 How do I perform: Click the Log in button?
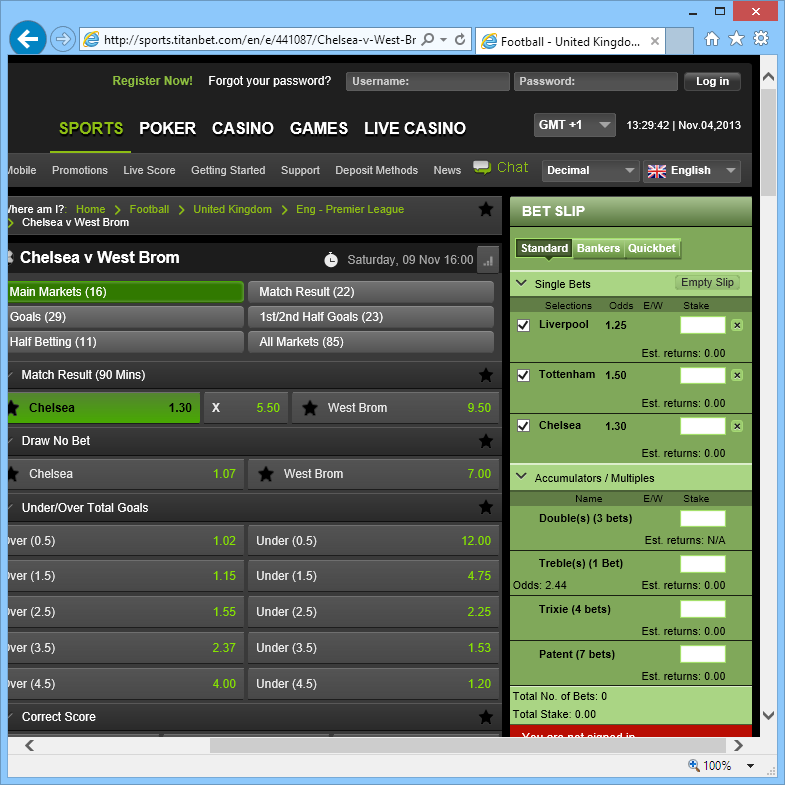712,82
